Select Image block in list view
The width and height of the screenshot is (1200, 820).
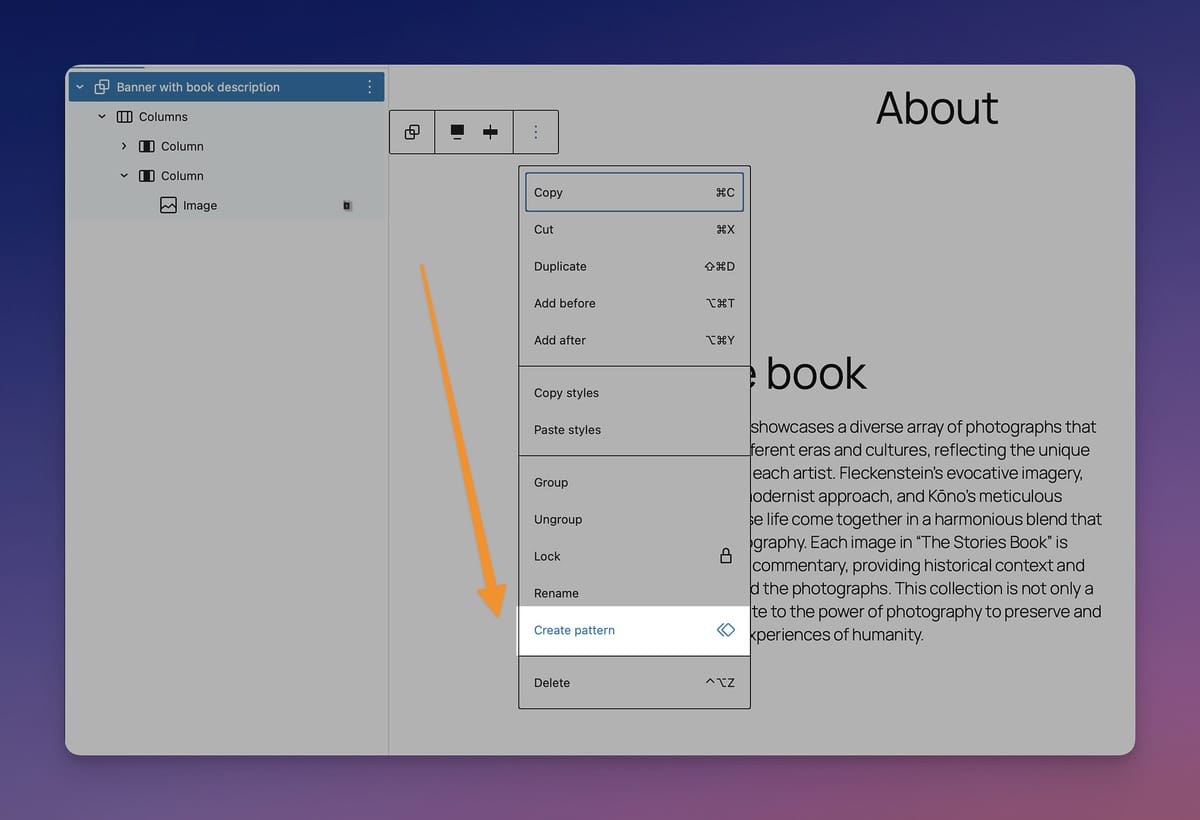tap(200, 205)
